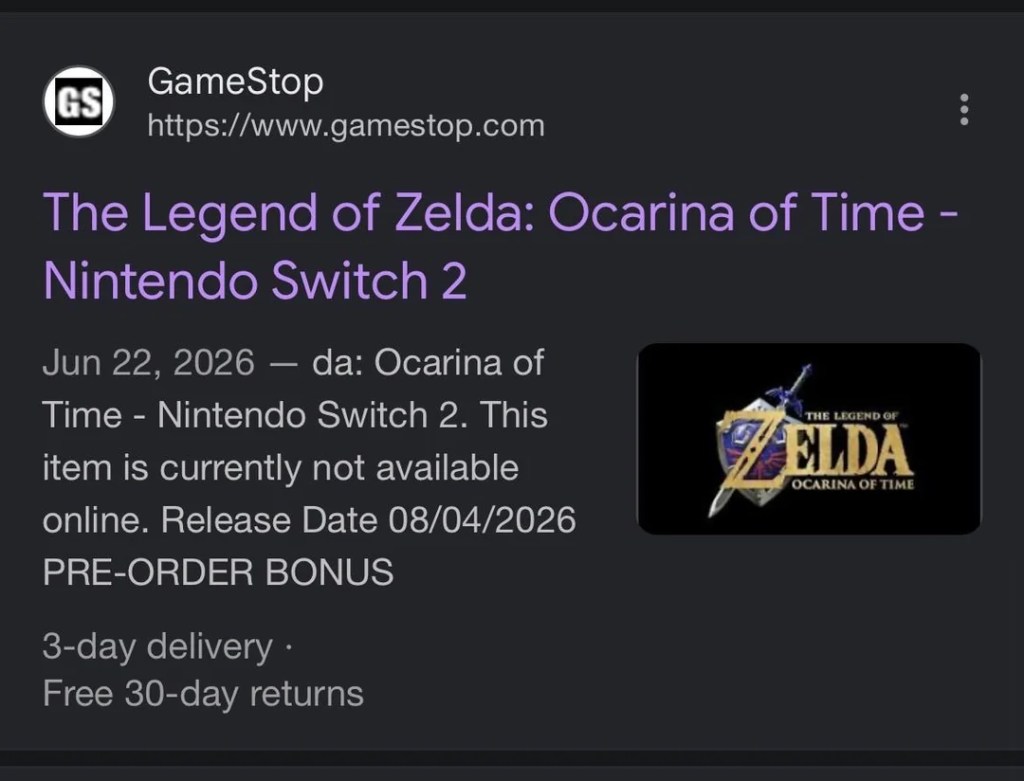Click the 'Free 30-day returns' label

[203, 693]
